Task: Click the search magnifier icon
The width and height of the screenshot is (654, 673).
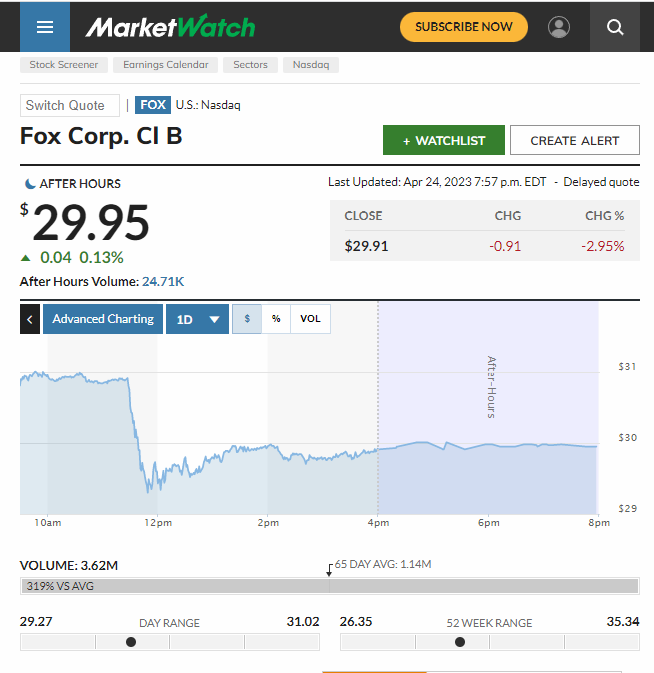Action: point(615,27)
